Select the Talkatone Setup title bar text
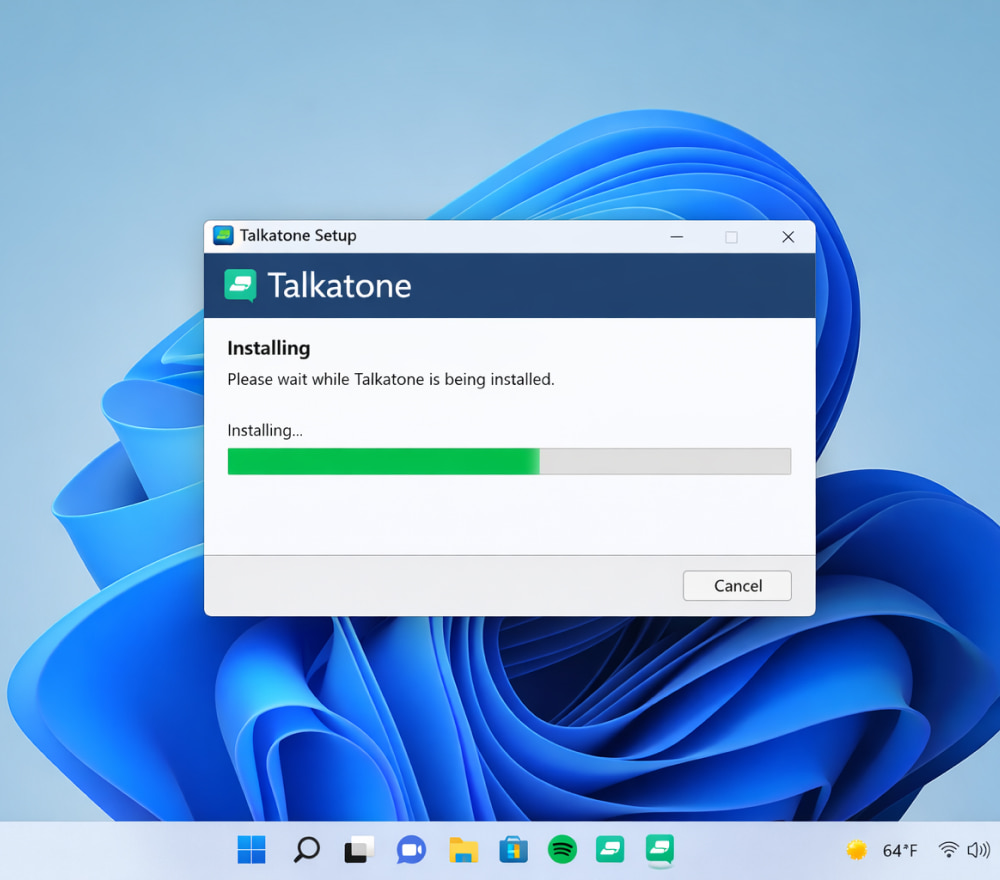Image resolution: width=1000 pixels, height=880 pixels. (x=297, y=236)
